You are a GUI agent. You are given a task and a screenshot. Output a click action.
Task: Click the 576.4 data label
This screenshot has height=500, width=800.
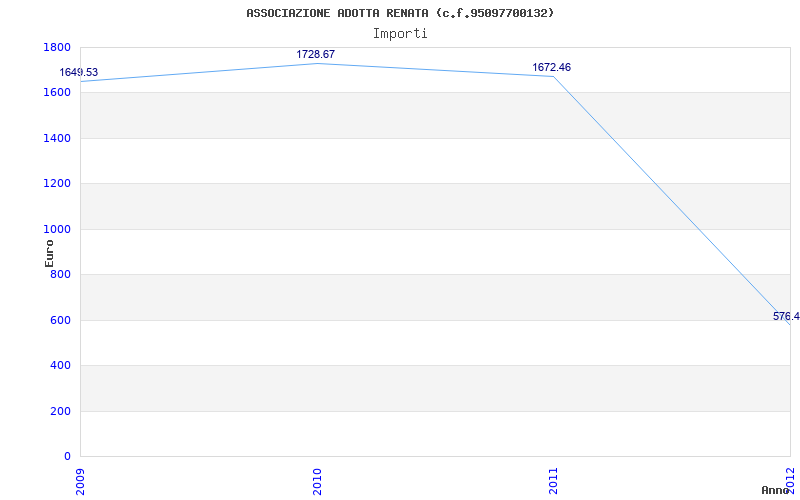click(786, 316)
